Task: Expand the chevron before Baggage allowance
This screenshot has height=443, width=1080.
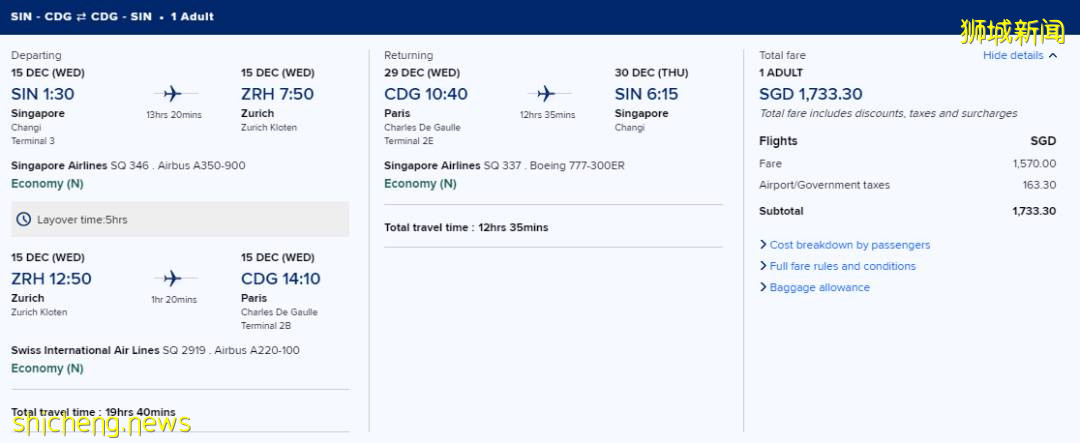Action: (x=763, y=288)
